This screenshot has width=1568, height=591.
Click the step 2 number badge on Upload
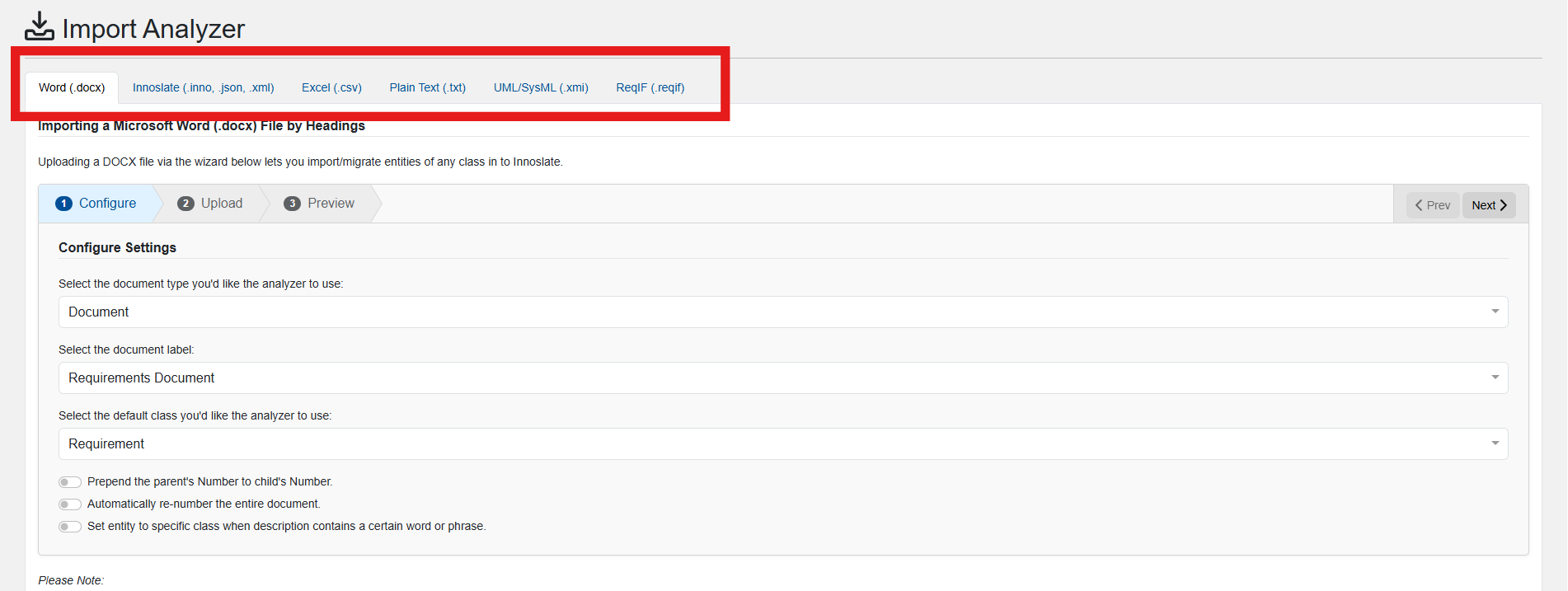[x=185, y=204]
